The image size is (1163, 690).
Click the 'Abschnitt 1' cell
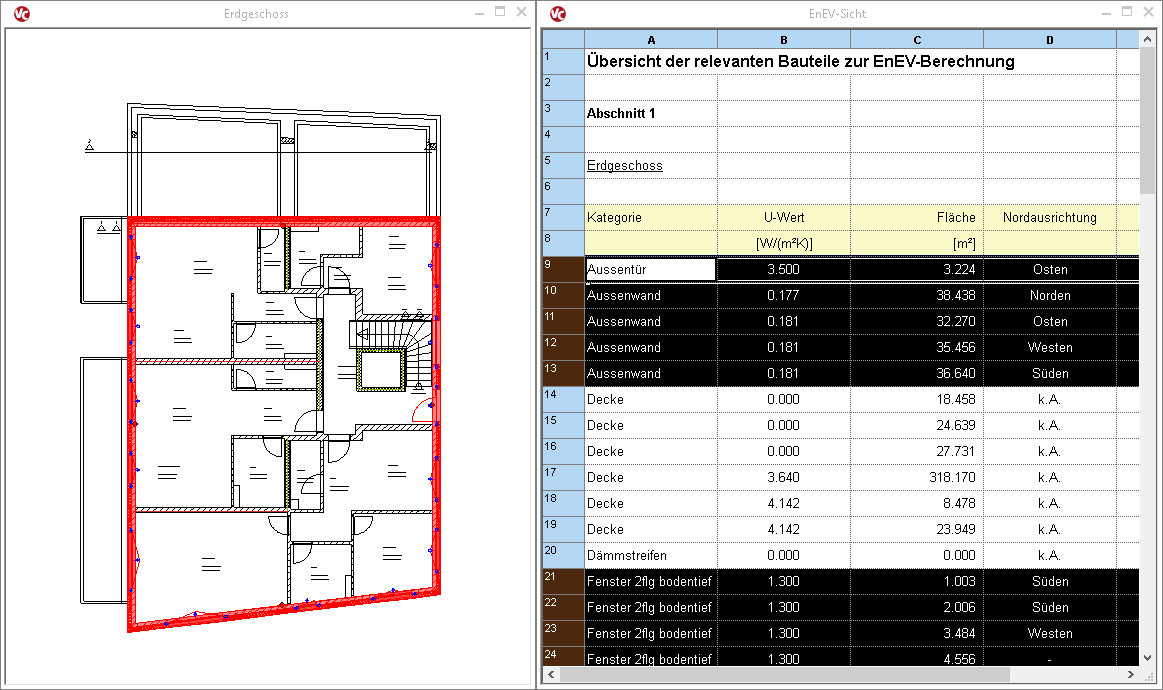(651, 114)
